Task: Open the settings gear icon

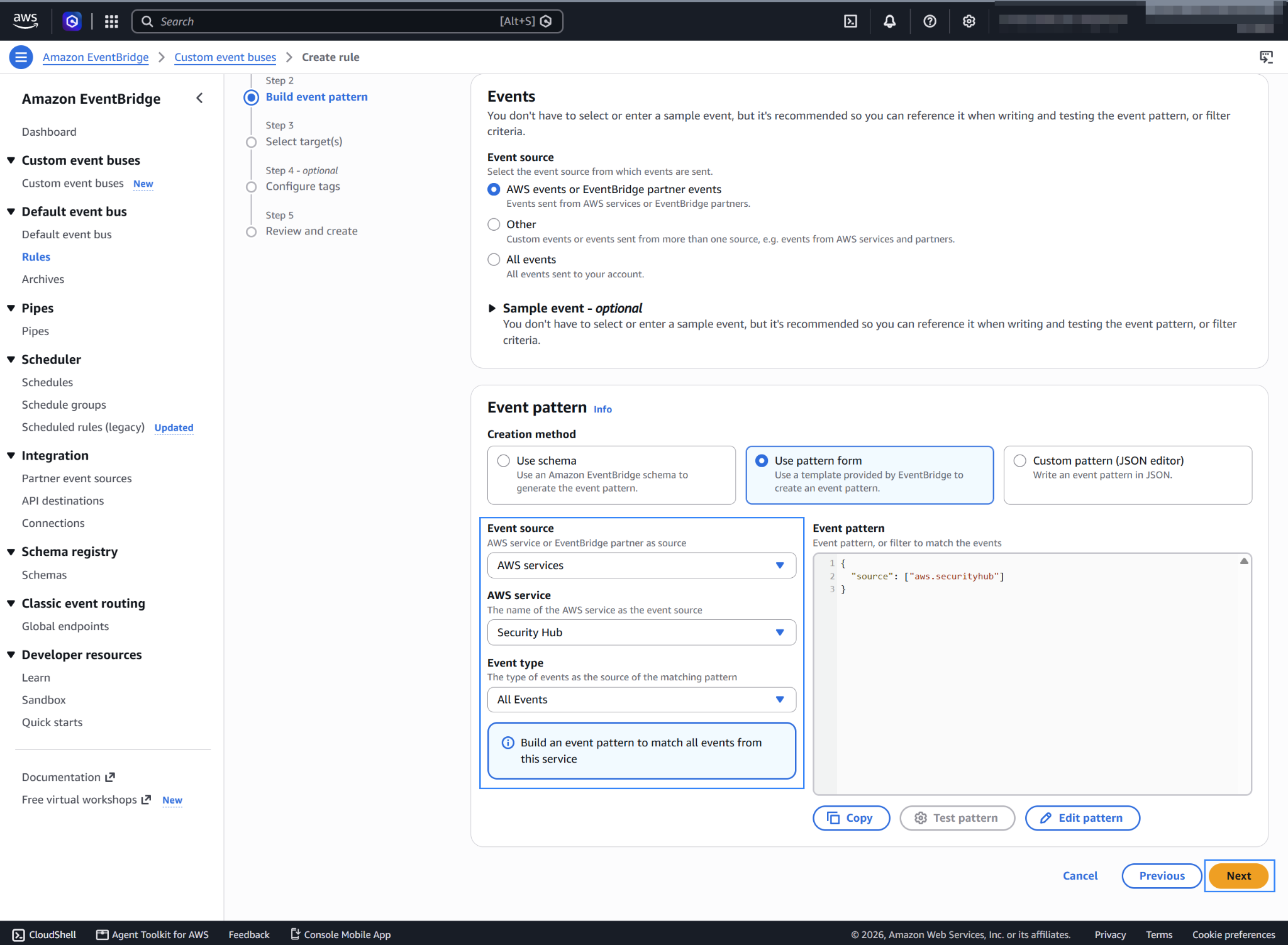Action: [x=969, y=21]
